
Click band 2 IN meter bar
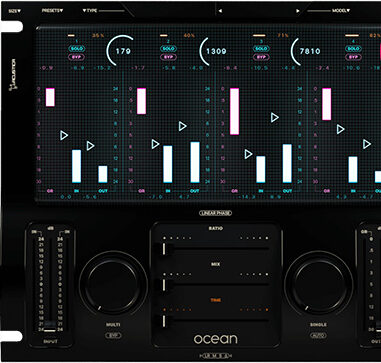tap(168, 164)
